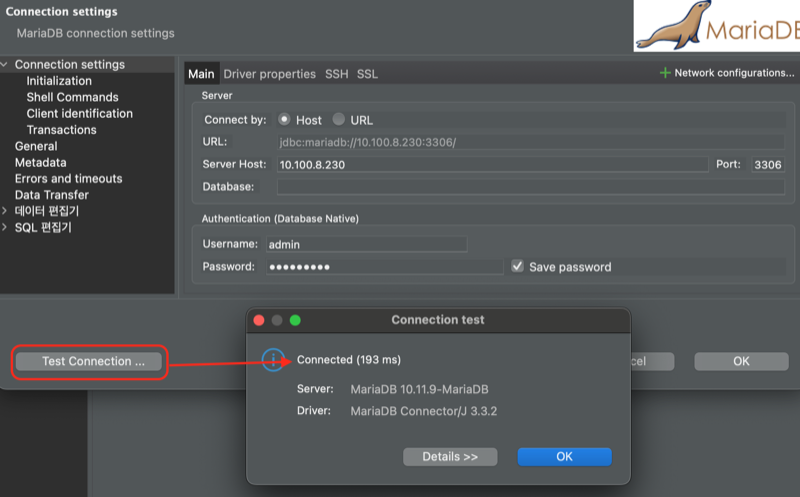The width and height of the screenshot is (800, 497).
Task: Expand the 데이터 편집기 tree node
Action: click(5, 211)
